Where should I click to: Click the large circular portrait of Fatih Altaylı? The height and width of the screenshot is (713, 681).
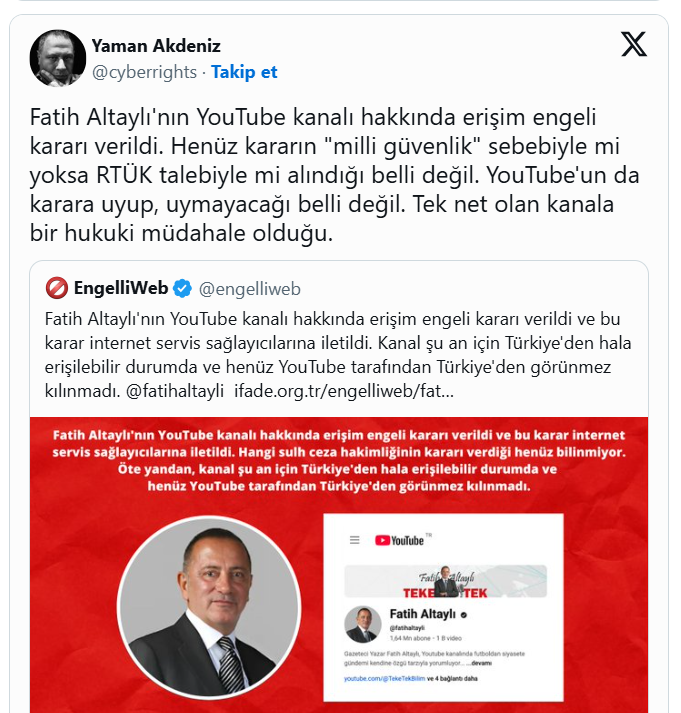coord(209,608)
